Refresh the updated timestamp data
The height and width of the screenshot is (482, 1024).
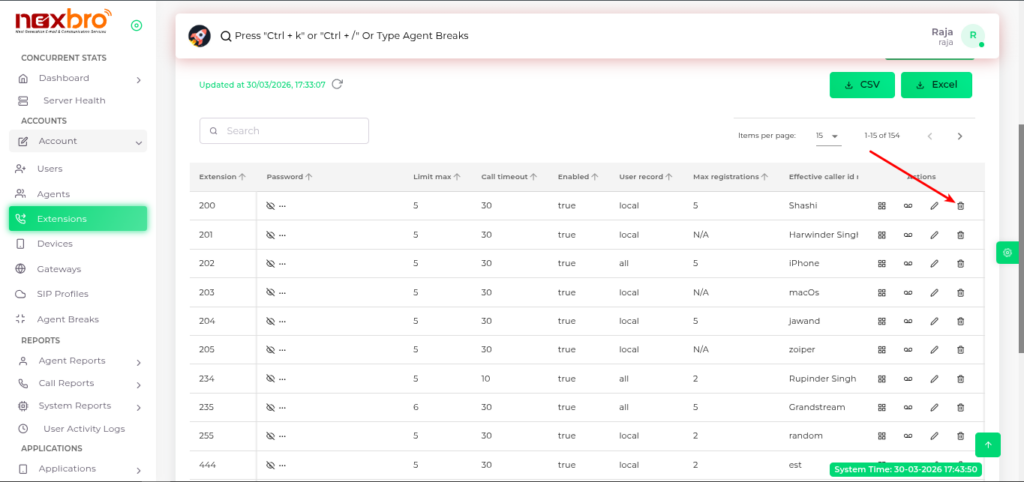click(338, 84)
